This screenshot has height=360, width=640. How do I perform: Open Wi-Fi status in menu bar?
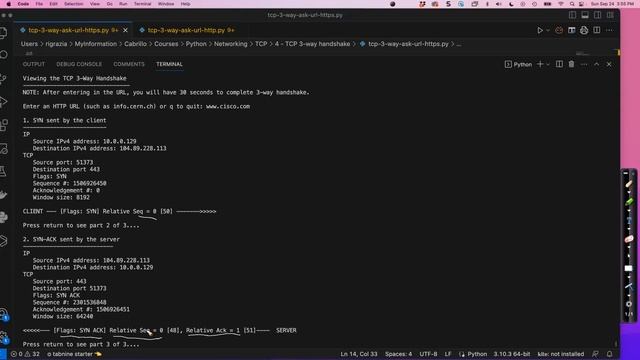click(x=561, y=4)
